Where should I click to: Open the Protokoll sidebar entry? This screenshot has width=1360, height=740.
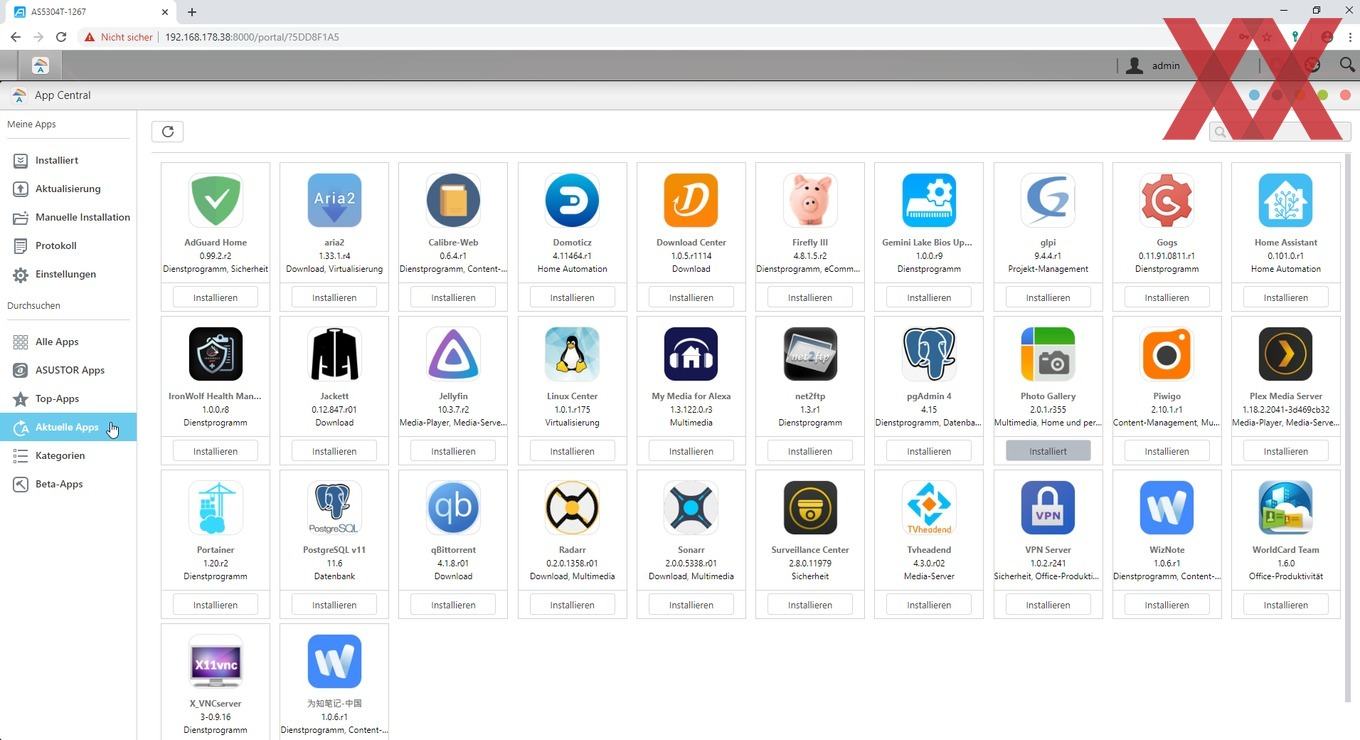coord(68,245)
